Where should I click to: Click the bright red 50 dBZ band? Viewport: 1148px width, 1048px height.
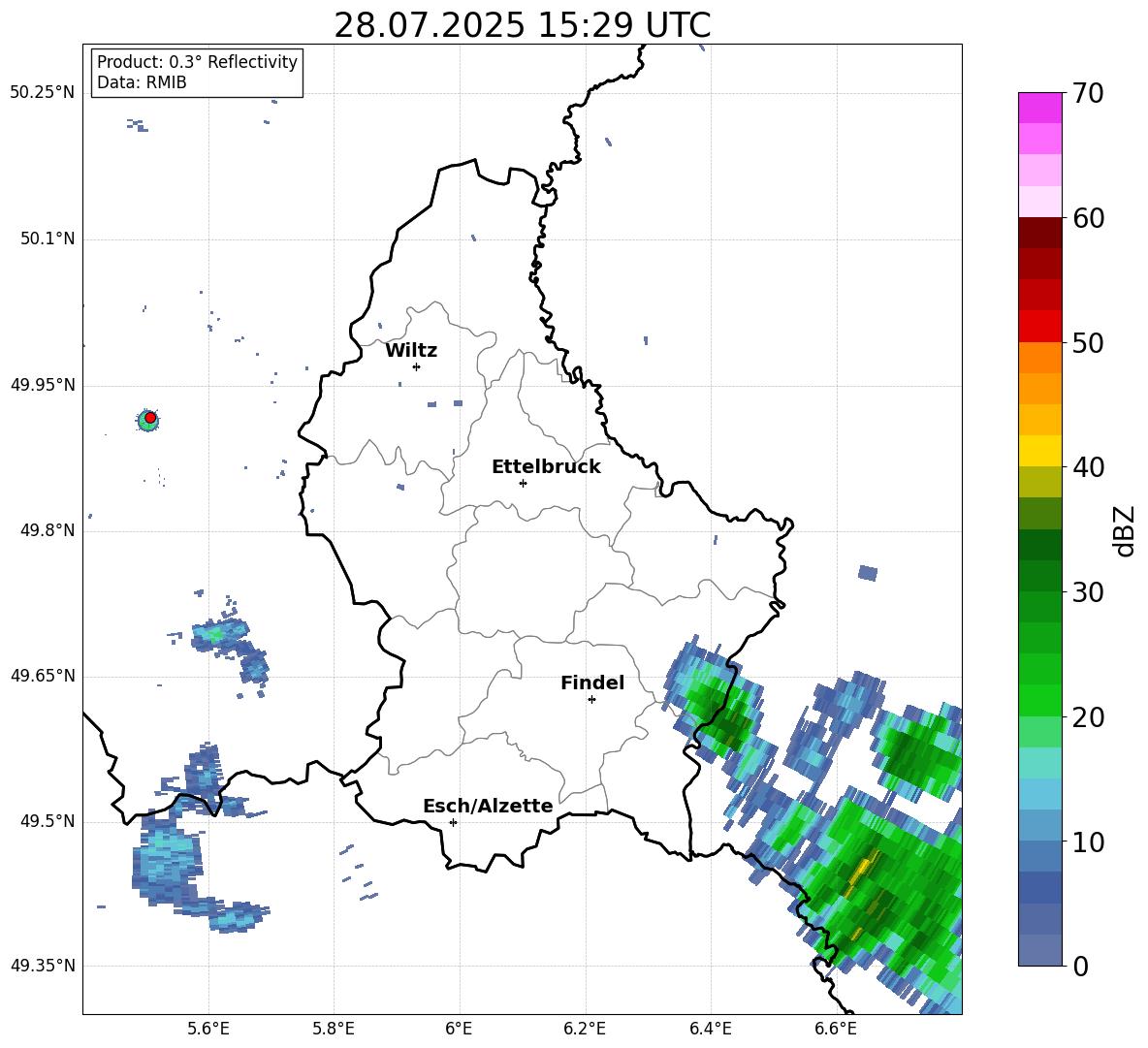(x=1039, y=327)
